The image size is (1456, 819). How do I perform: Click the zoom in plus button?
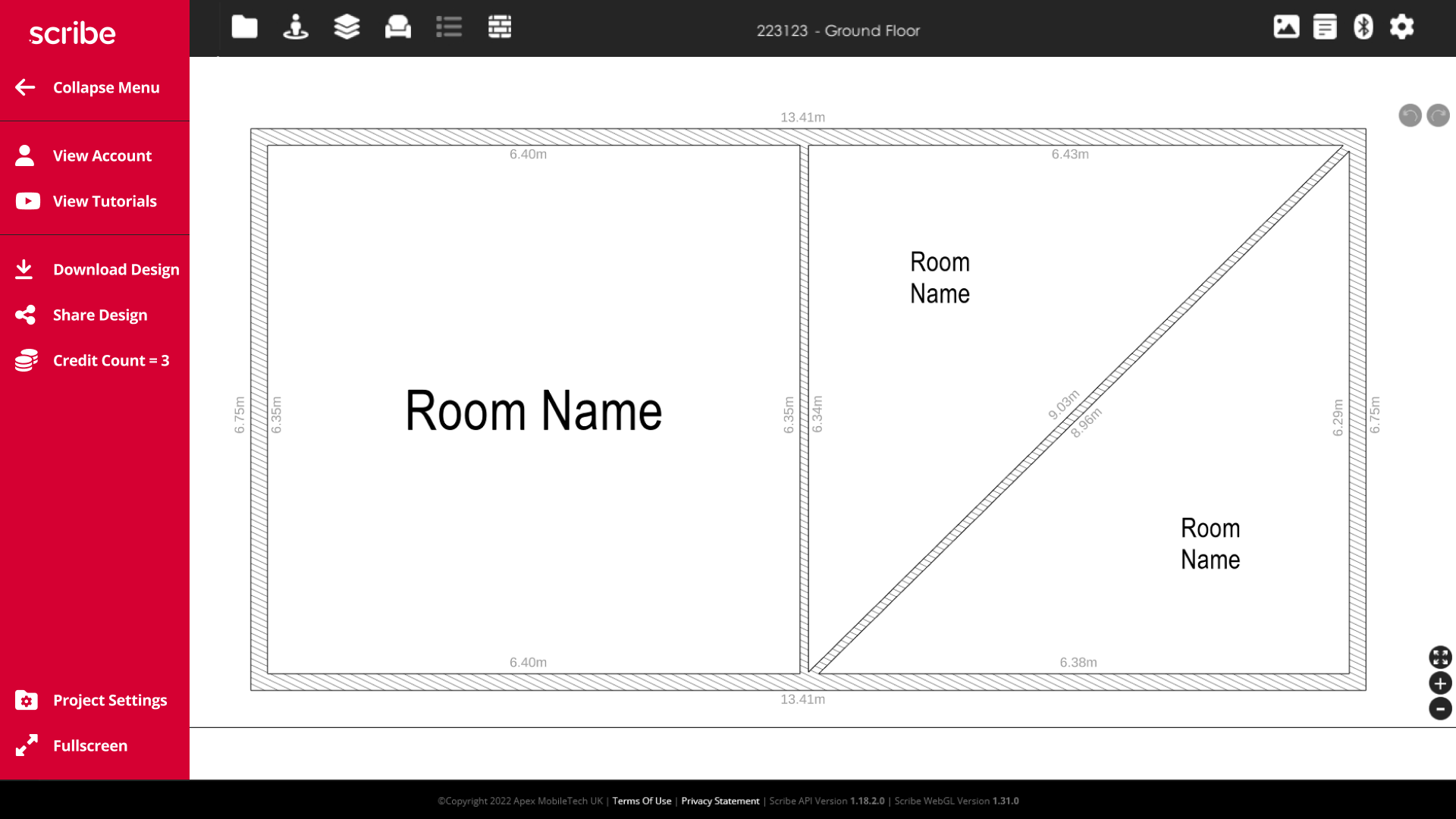tap(1440, 683)
